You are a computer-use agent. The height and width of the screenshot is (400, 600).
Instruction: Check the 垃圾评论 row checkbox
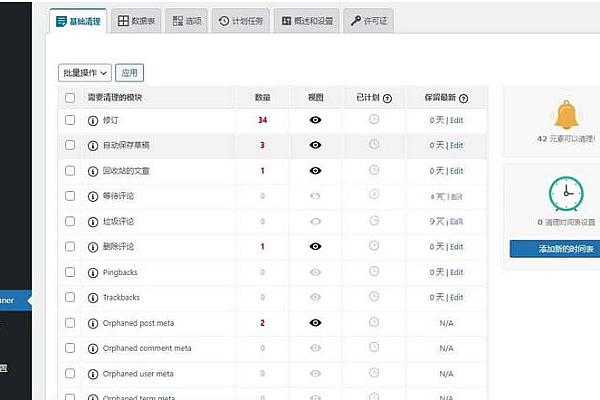(70, 221)
